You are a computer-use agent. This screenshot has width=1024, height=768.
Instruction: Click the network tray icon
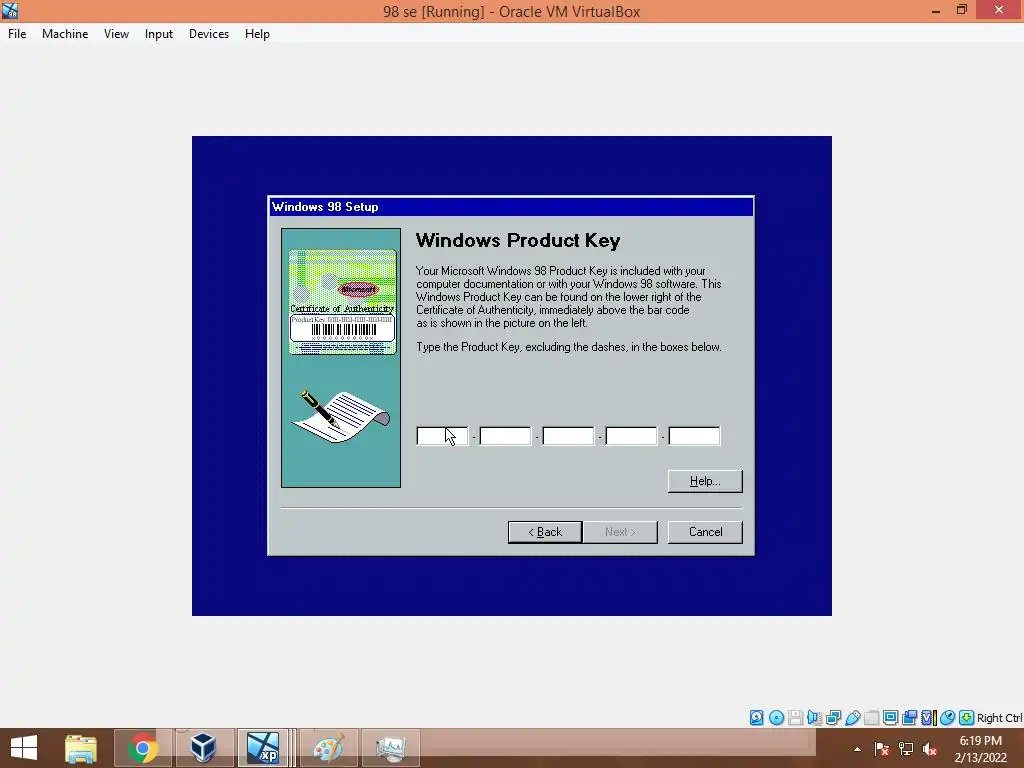tap(906, 749)
